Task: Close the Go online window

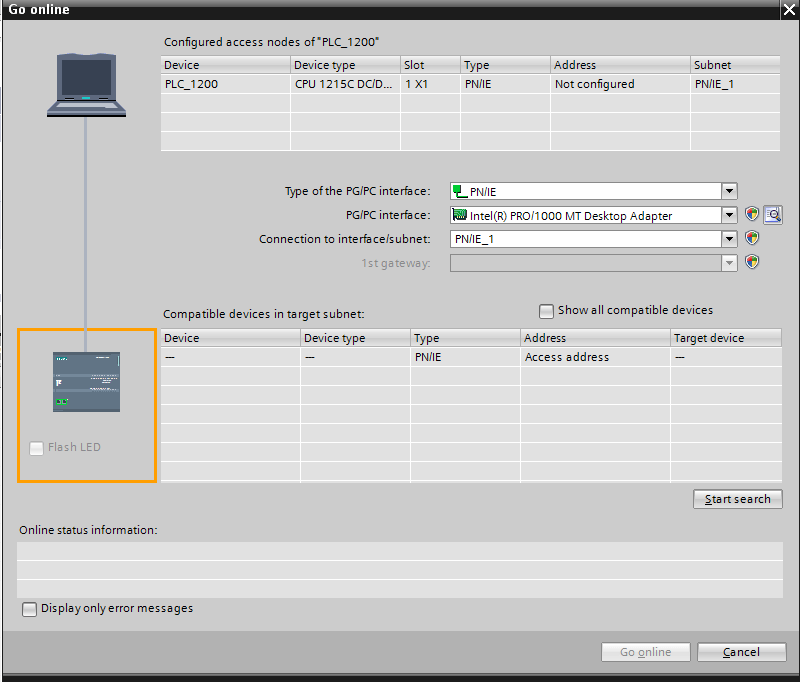Action: point(789,9)
